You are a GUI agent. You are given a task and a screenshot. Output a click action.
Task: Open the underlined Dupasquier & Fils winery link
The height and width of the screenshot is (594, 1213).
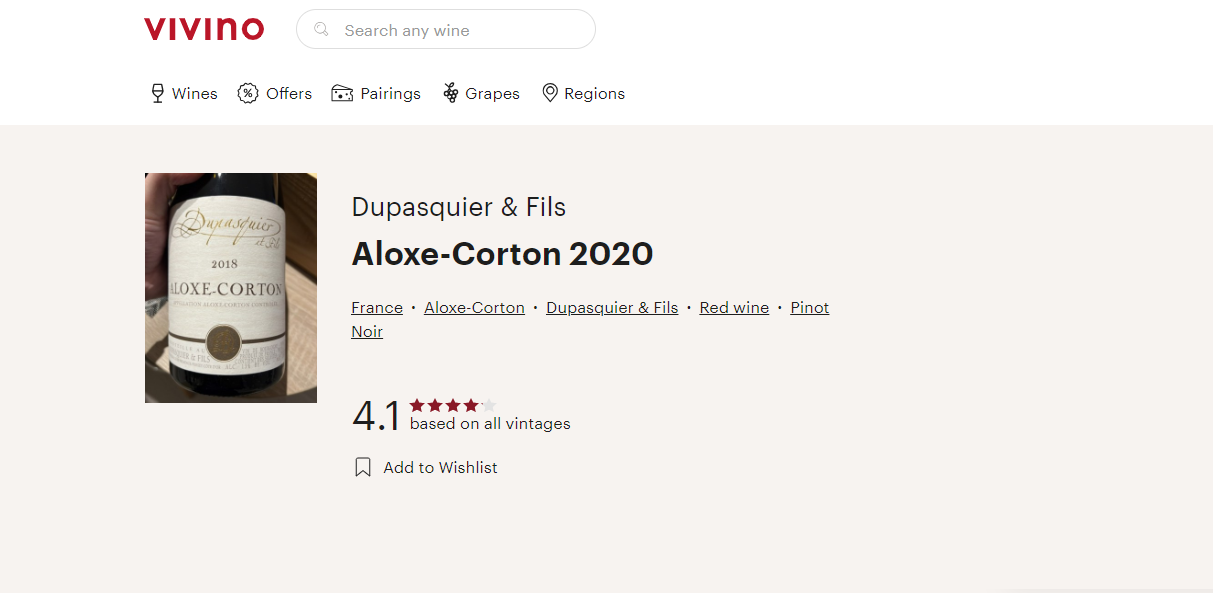click(x=612, y=308)
